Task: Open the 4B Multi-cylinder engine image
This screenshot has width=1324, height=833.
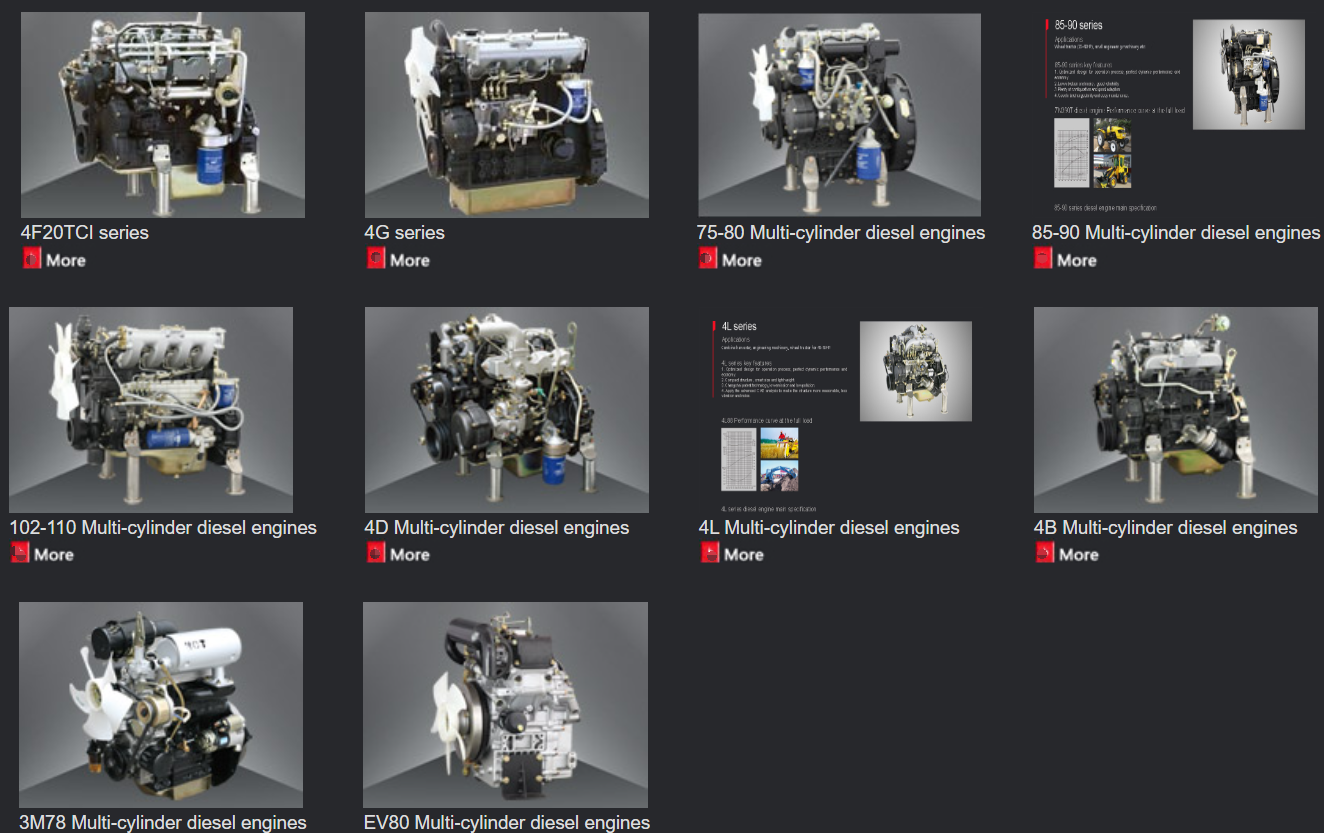Action: (x=1176, y=410)
